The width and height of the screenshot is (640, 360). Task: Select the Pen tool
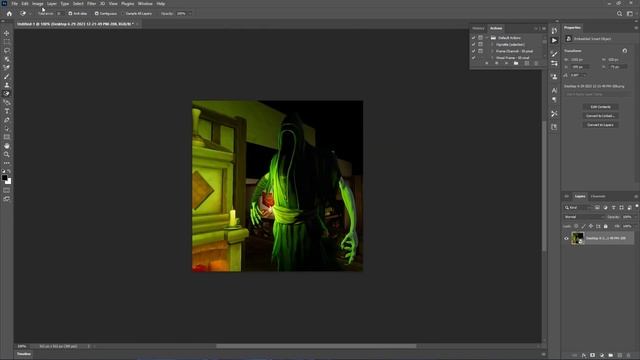(7, 120)
